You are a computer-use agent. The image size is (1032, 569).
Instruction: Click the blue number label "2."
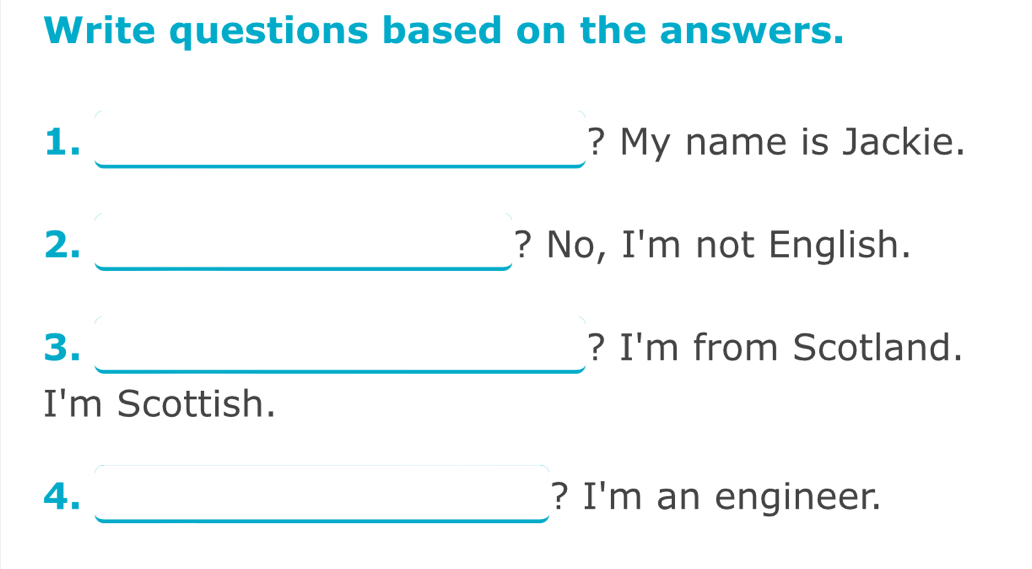pyautogui.click(x=62, y=244)
